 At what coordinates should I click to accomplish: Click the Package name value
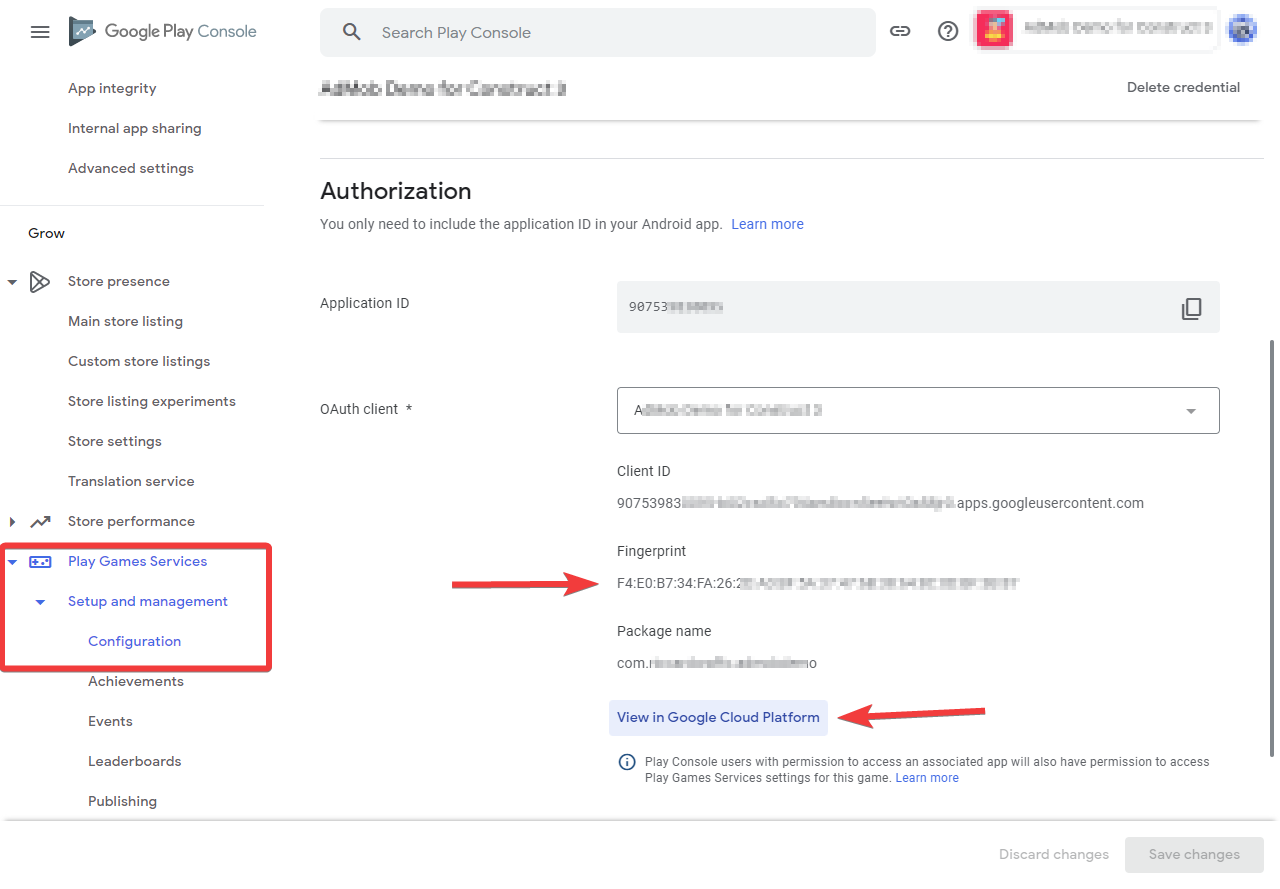(x=717, y=663)
